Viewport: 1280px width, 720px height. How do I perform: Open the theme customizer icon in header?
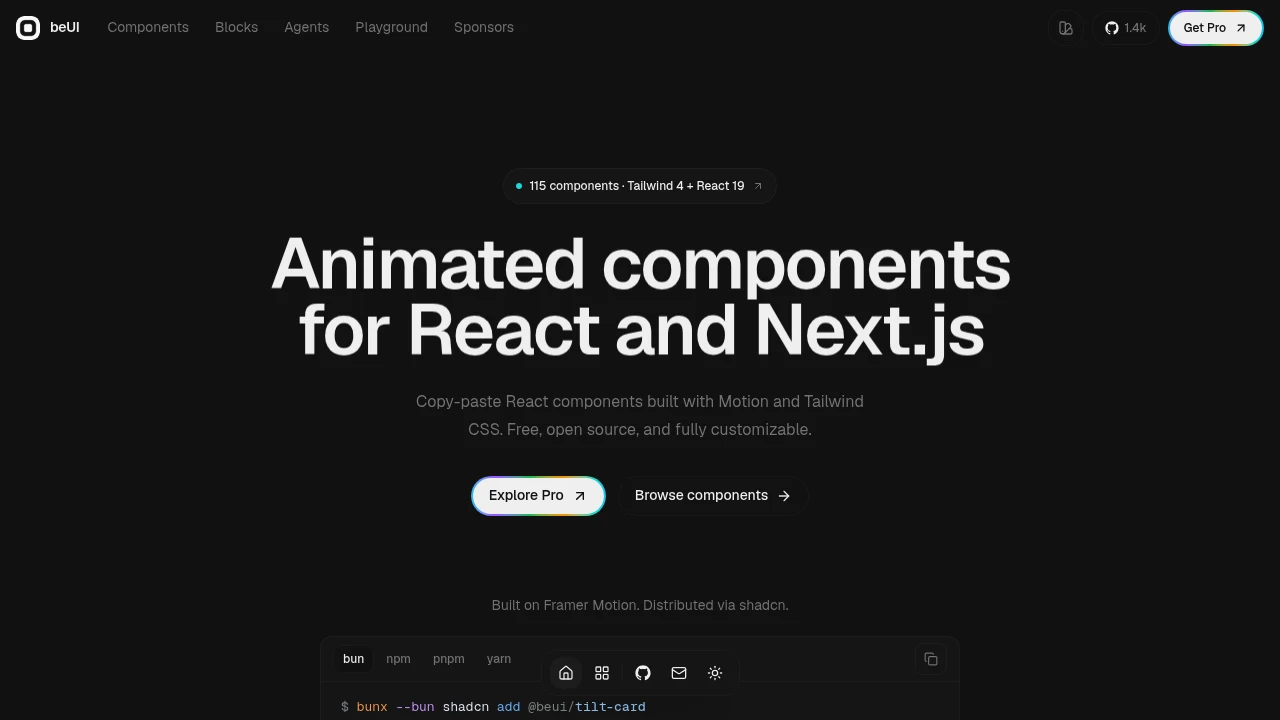(1066, 28)
